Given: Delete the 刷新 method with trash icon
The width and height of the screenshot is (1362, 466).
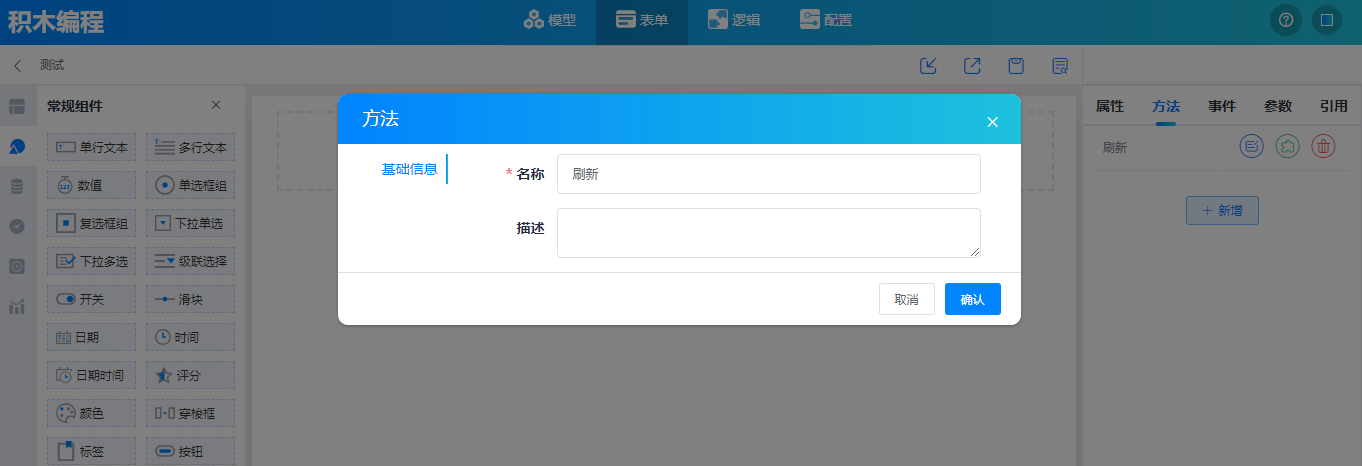Looking at the screenshot, I should (x=1323, y=147).
